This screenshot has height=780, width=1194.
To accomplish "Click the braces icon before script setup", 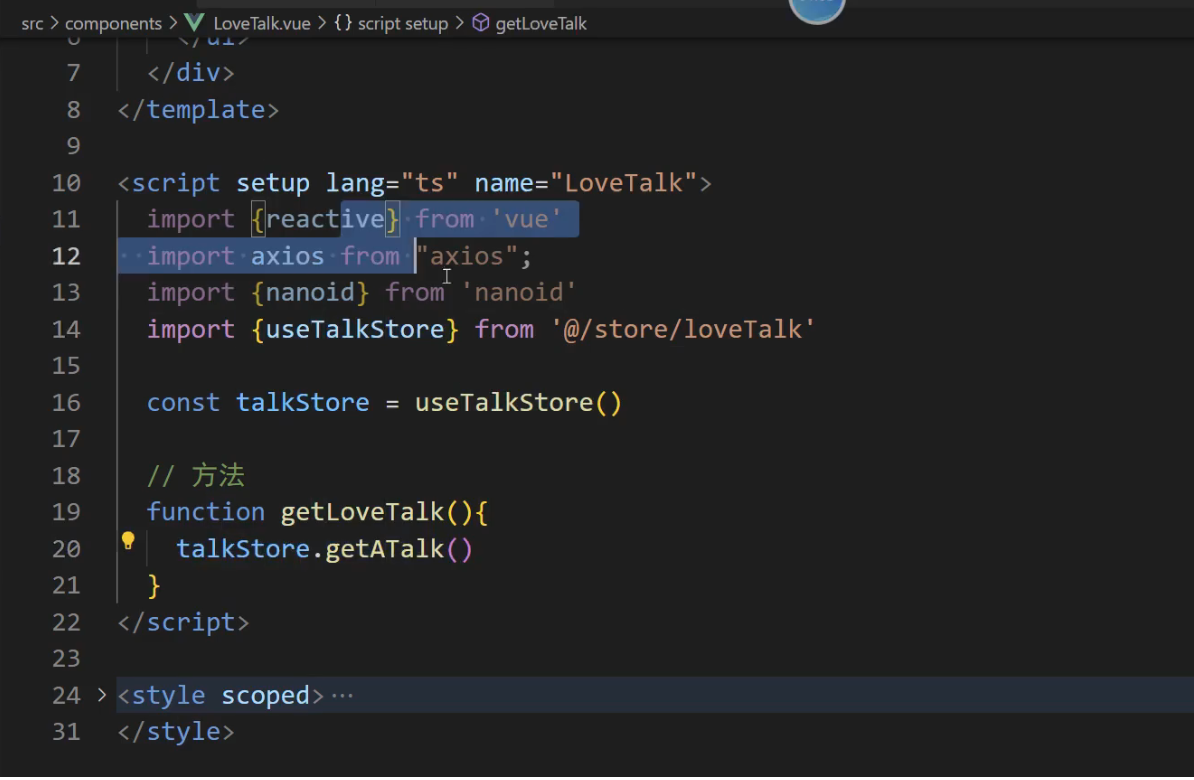I will pos(343,23).
